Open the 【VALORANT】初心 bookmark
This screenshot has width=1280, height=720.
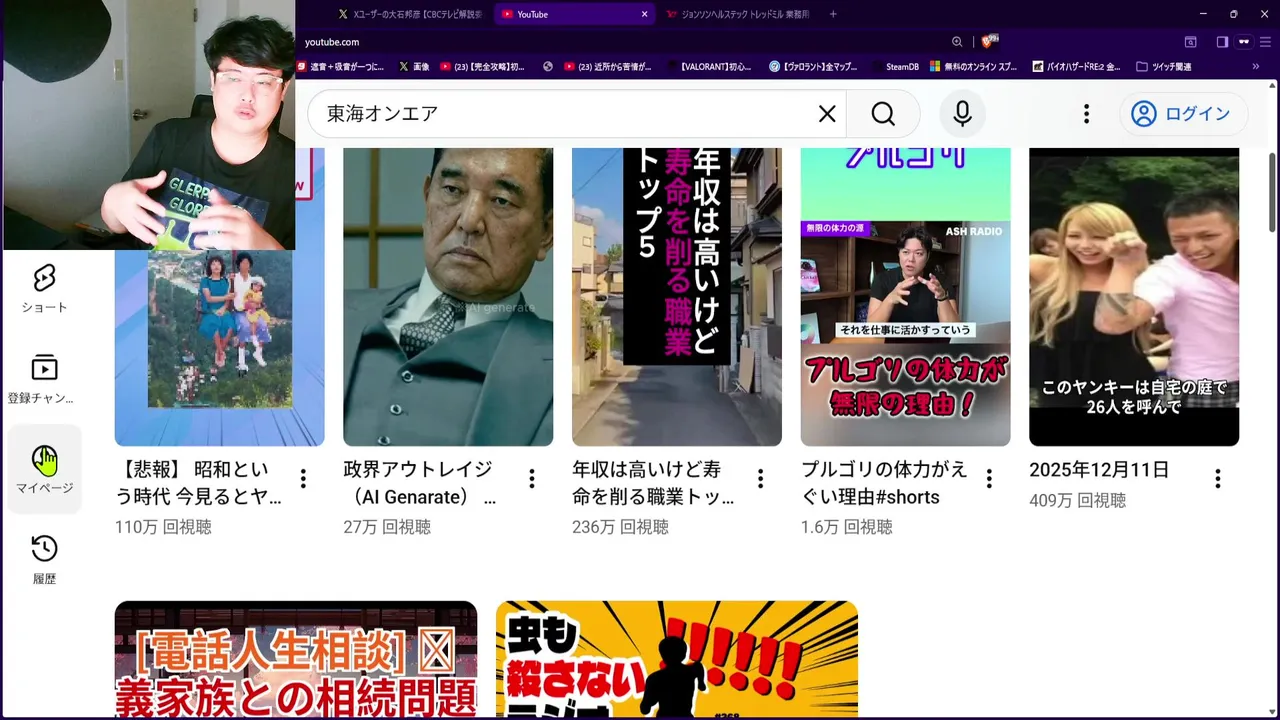(x=709, y=67)
